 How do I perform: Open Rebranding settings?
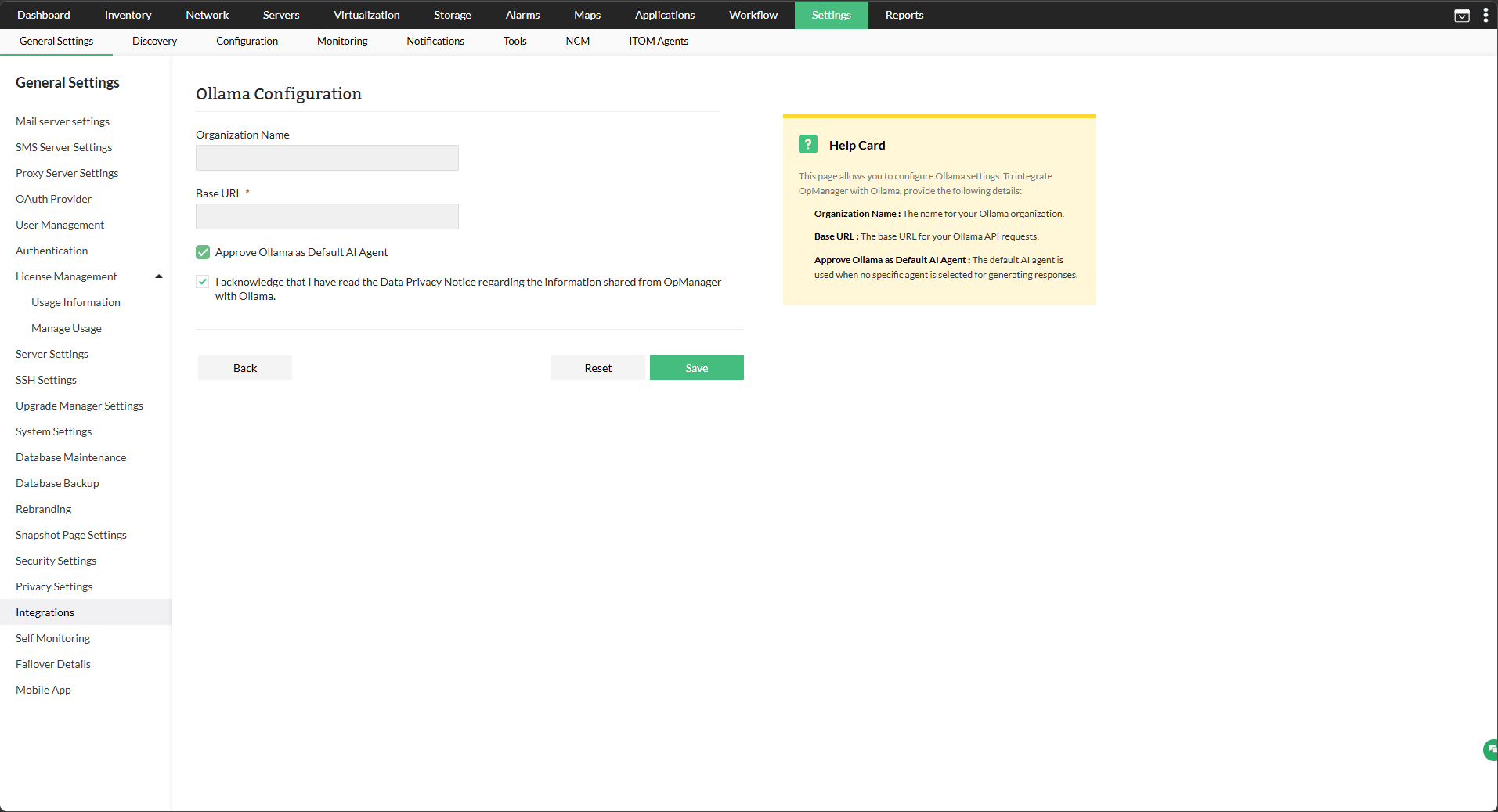43,509
